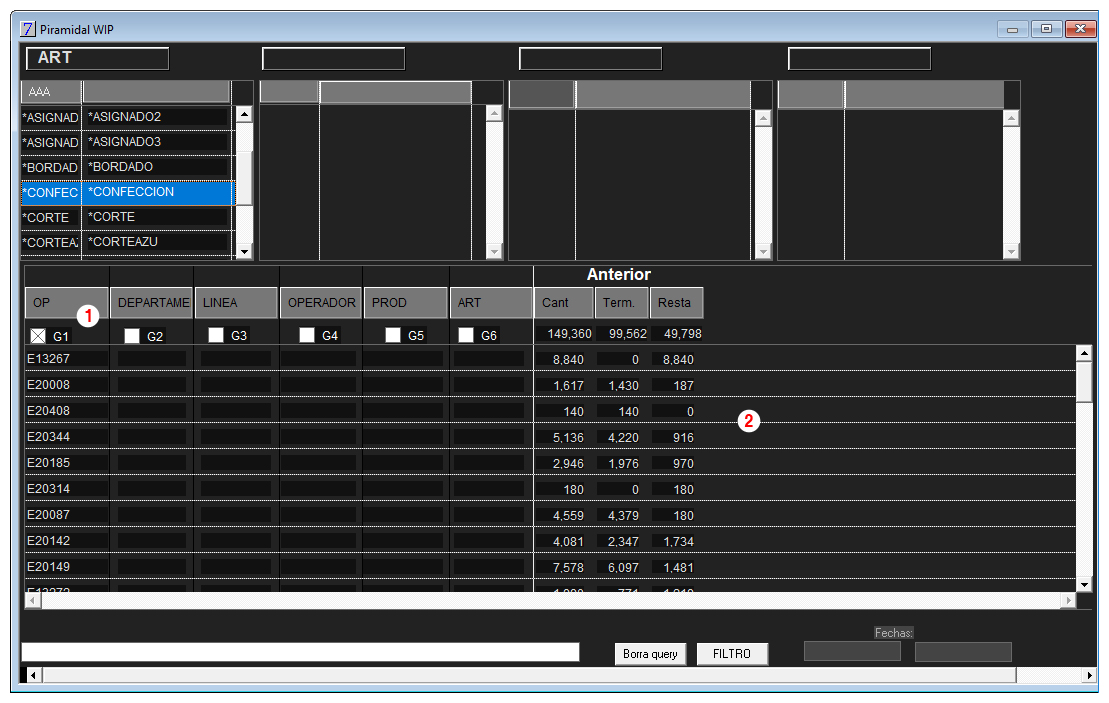Check the G6 checkbox under ART
Image resolution: width=1109 pixels, height=703 pixels.
pos(465,335)
